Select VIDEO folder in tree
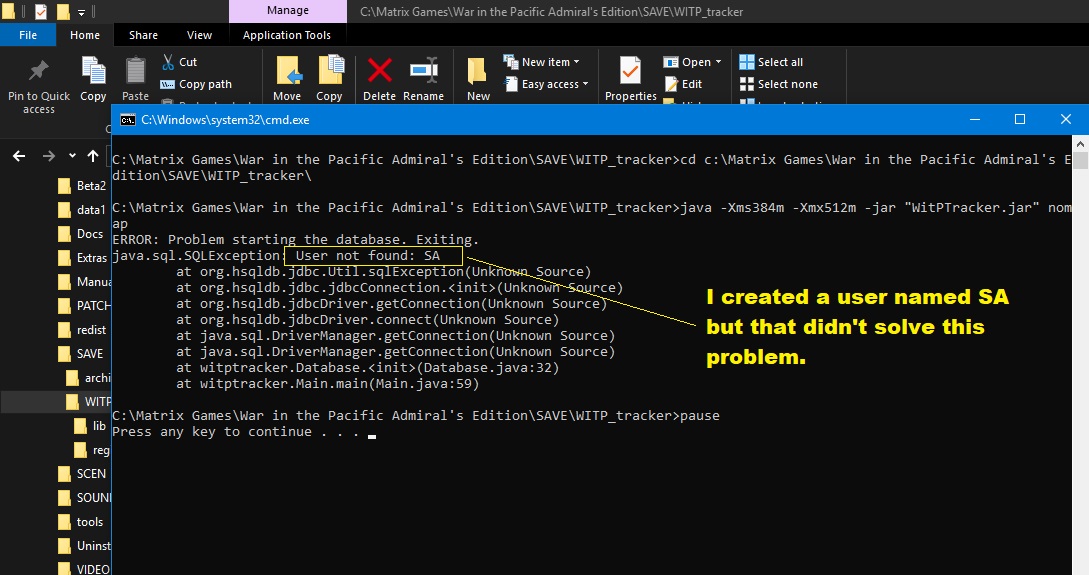 [x=84, y=569]
